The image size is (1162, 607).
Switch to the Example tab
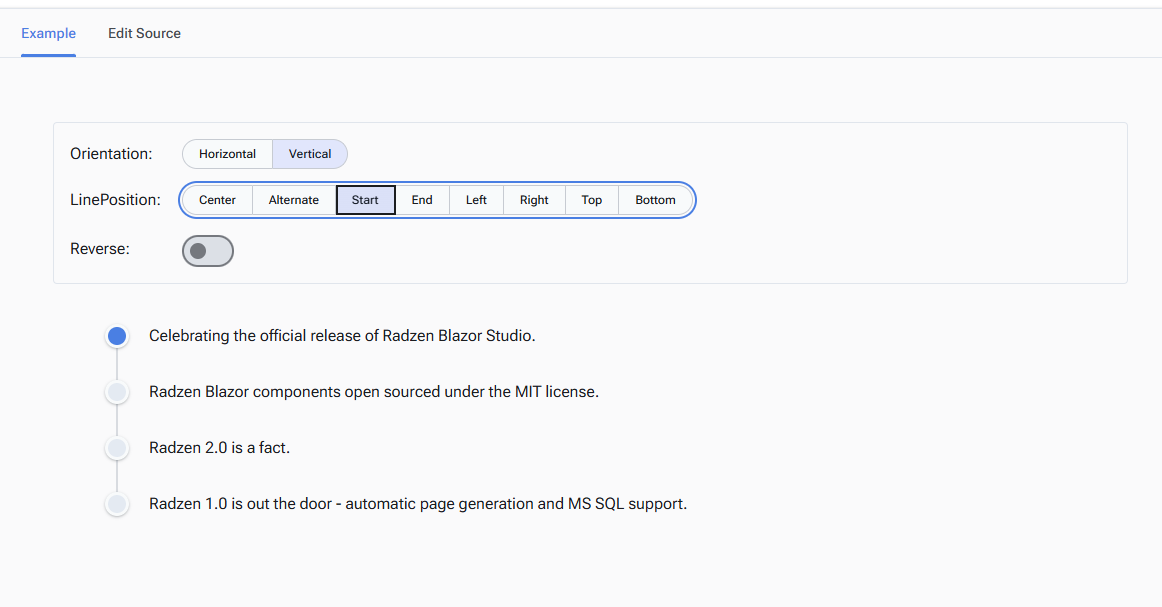[x=48, y=33]
